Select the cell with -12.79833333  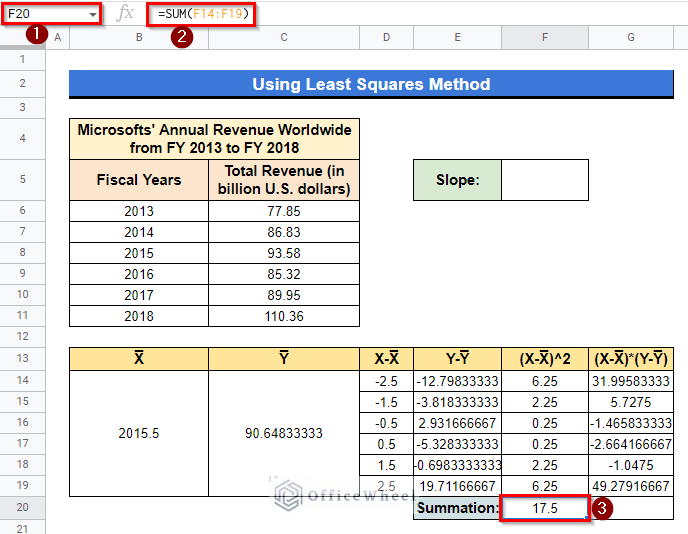pos(457,381)
